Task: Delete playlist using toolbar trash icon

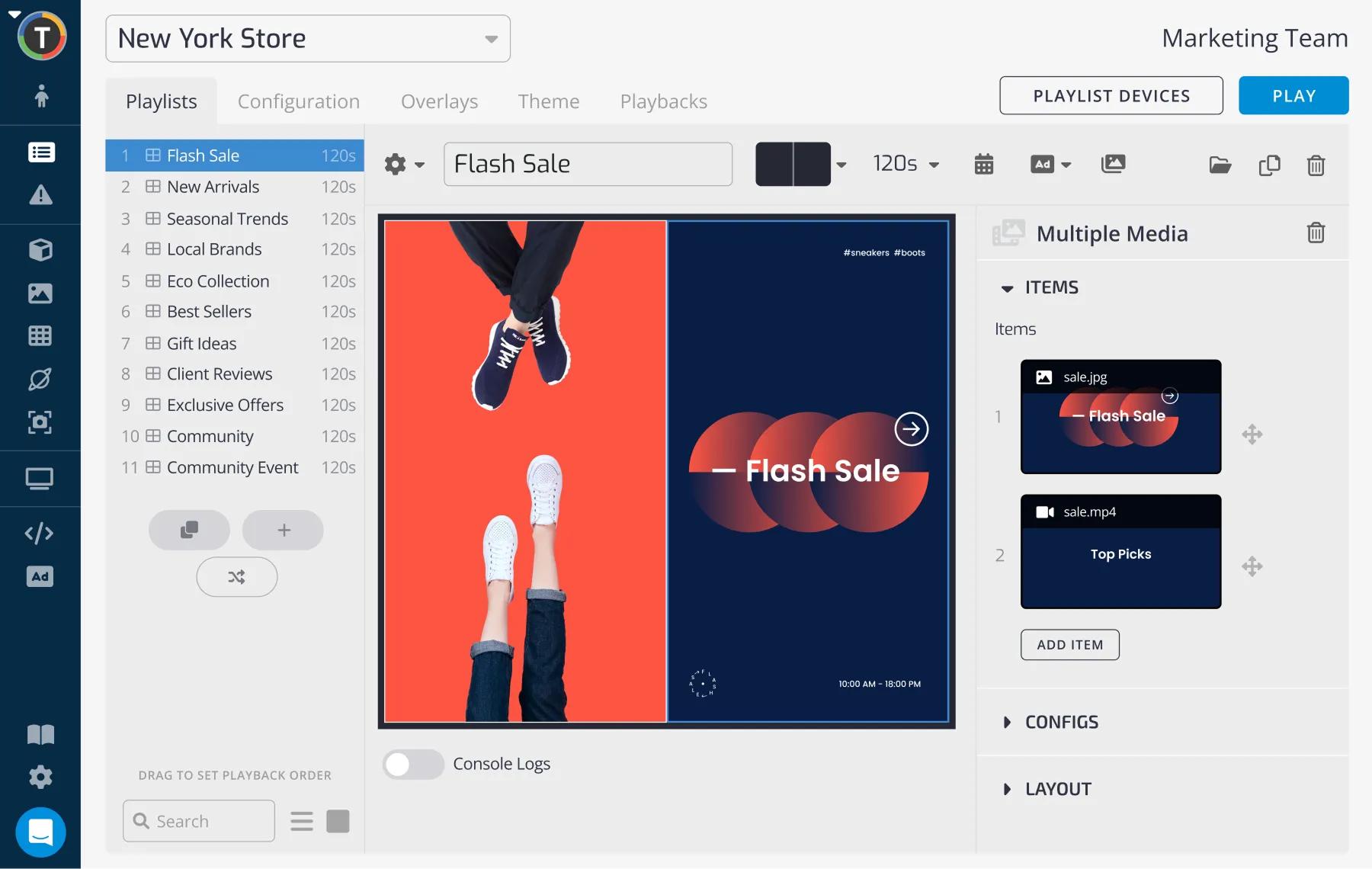Action: coord(1316,165)
